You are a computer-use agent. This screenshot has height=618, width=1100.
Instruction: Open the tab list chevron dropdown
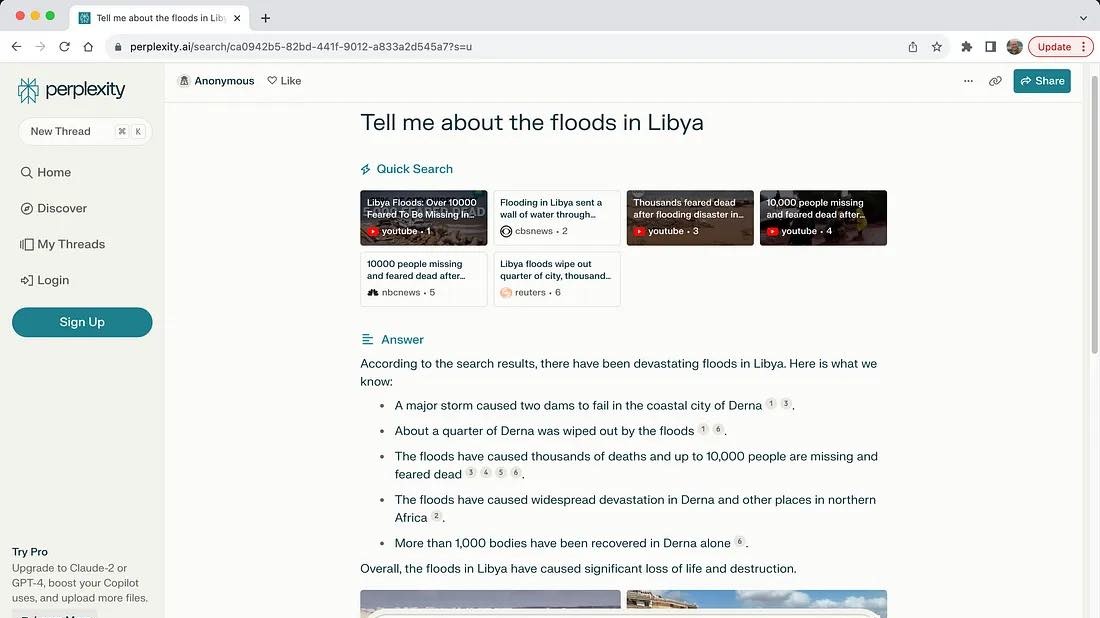(x=1083, y=18)
